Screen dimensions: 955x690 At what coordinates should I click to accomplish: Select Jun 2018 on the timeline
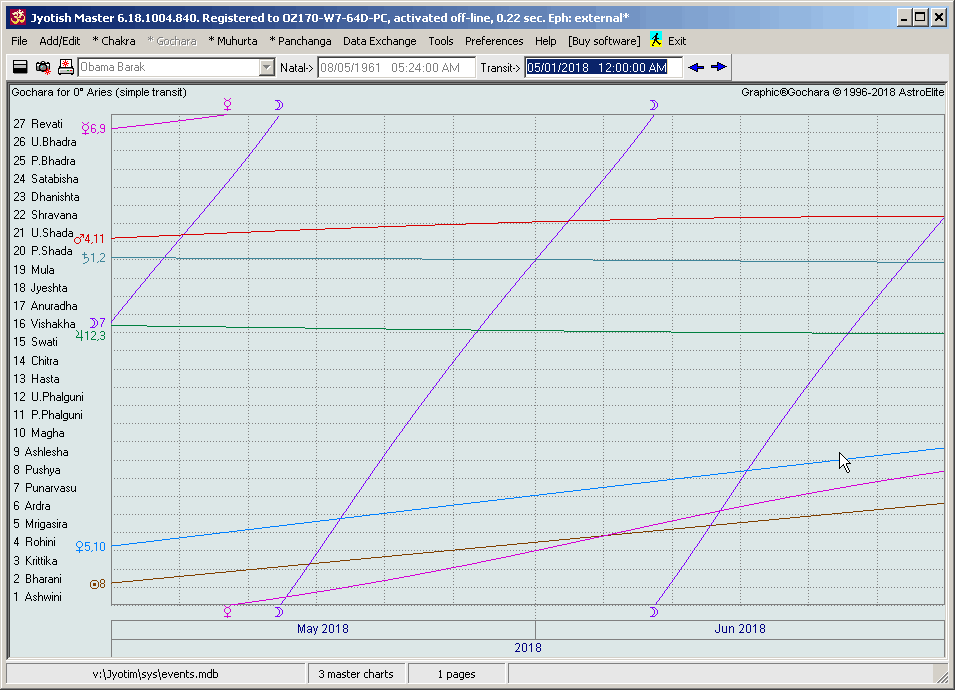[739, 629]
